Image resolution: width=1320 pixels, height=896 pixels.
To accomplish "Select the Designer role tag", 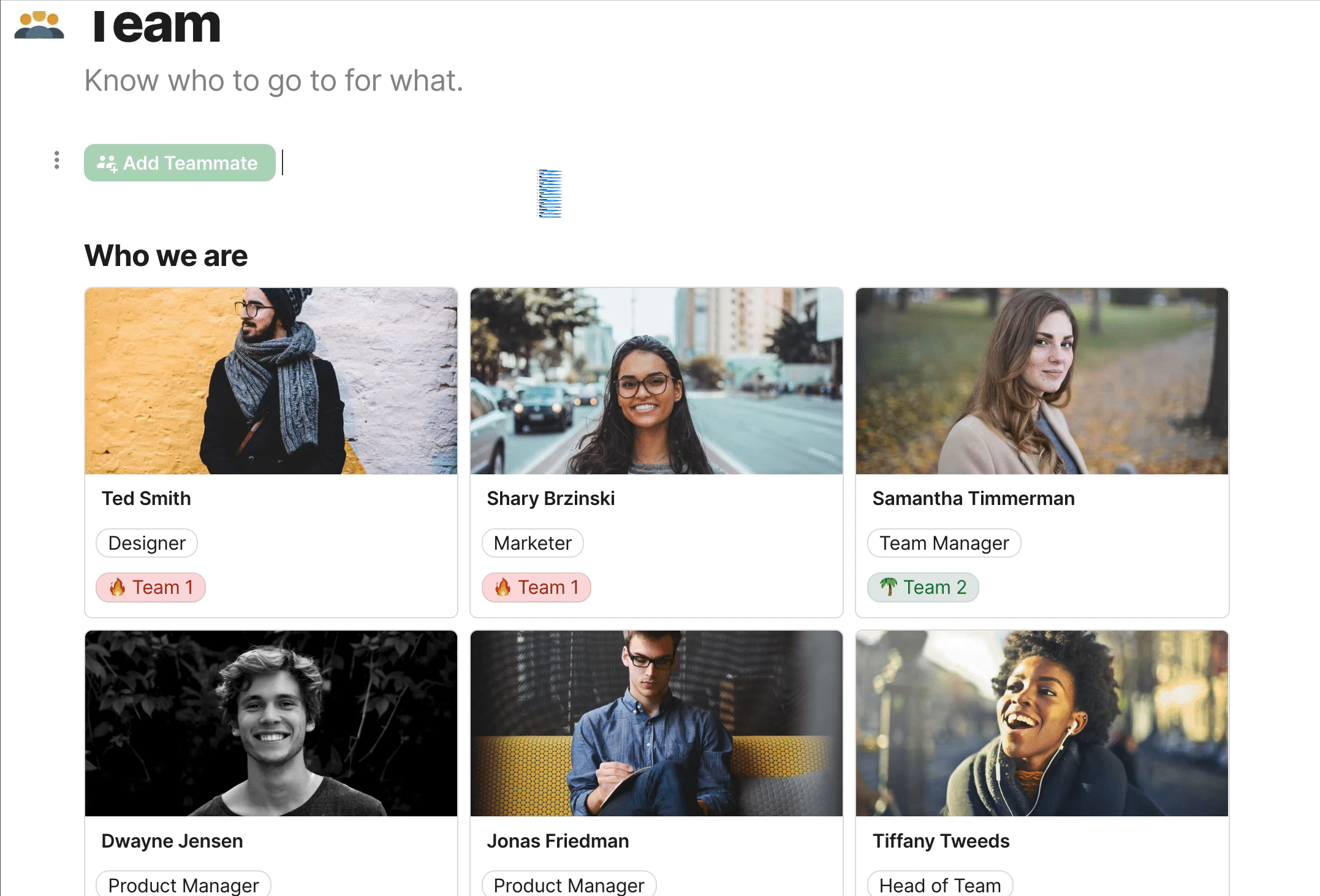I will point(146,543).
